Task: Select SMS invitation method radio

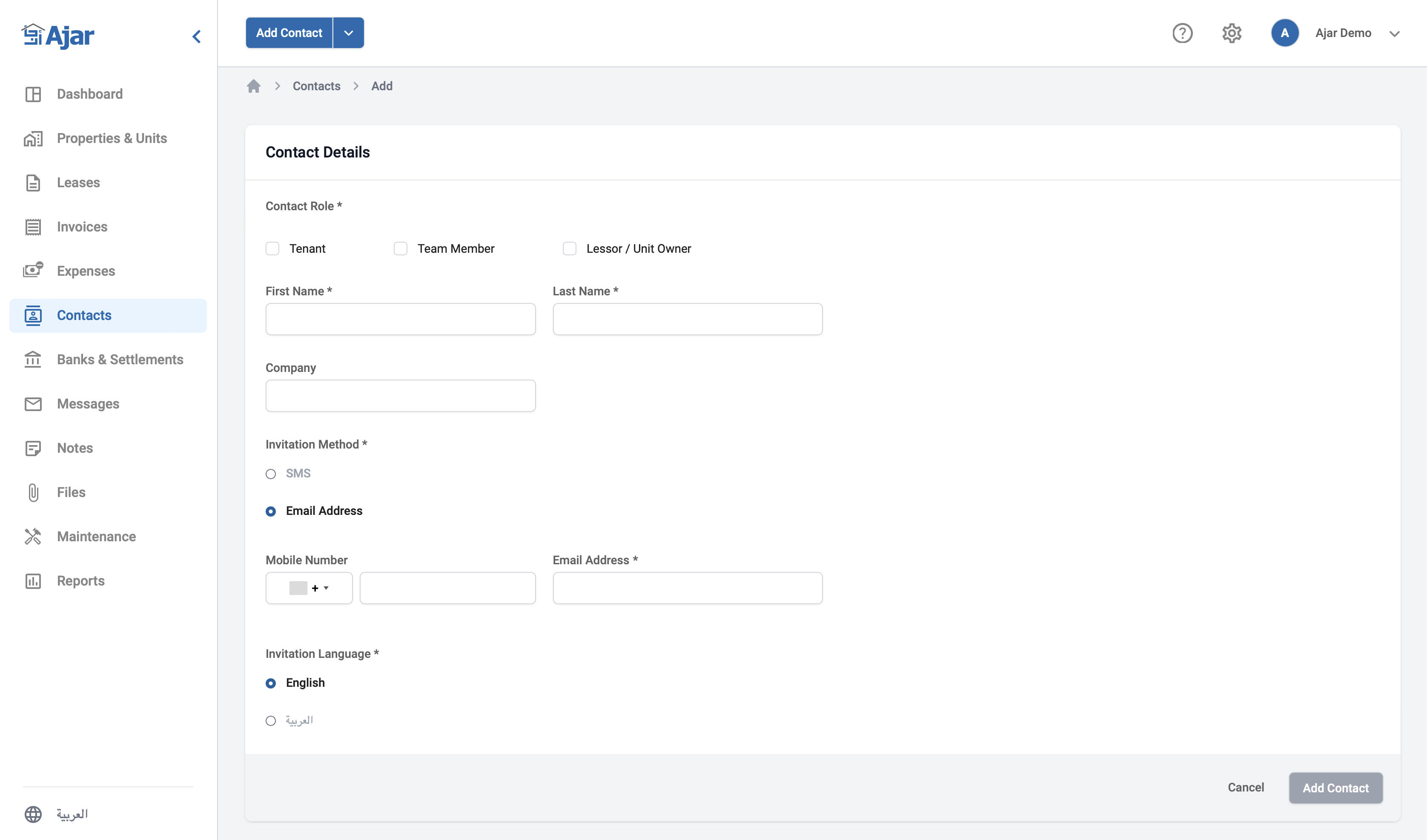Action: click(x=271, y=474)
